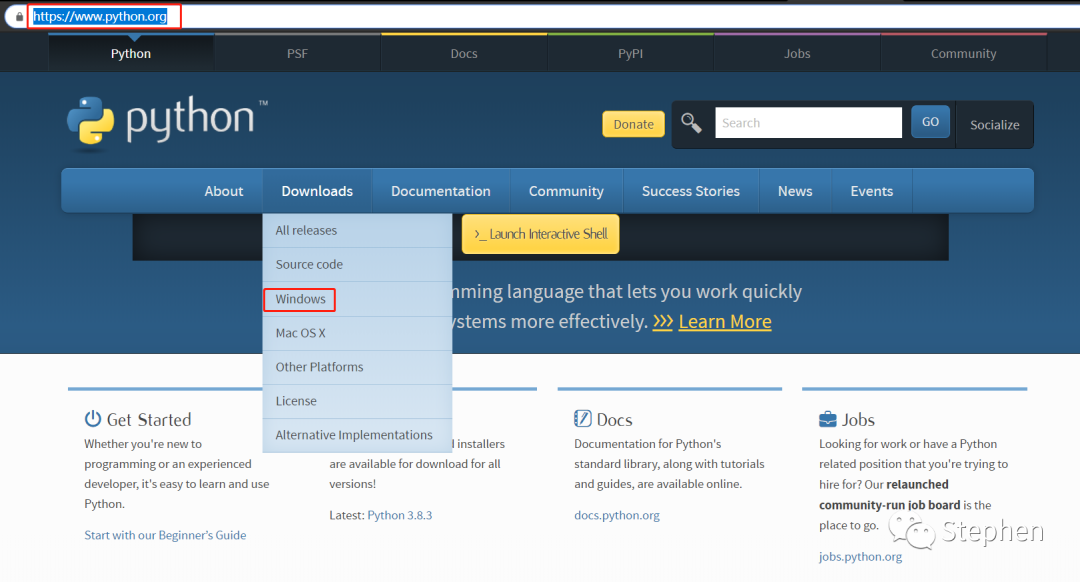
Task: Choose Alternative Implementations from dropdown
Action: 357,435
